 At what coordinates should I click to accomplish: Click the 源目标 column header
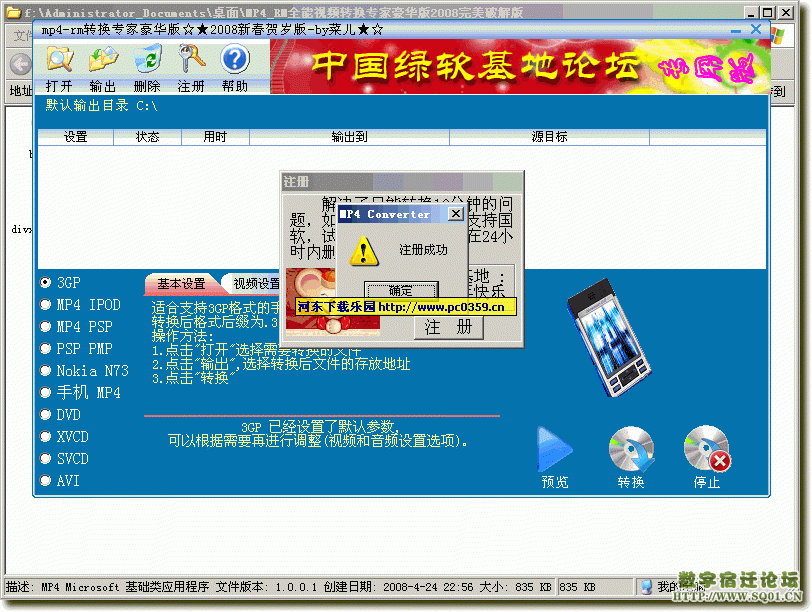coord(549,137)
